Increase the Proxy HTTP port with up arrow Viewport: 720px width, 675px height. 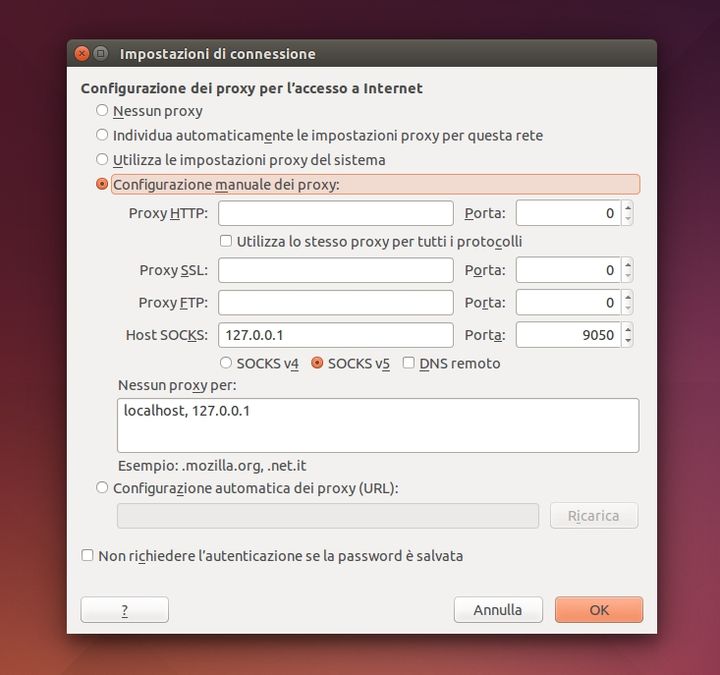pos(628,208)
